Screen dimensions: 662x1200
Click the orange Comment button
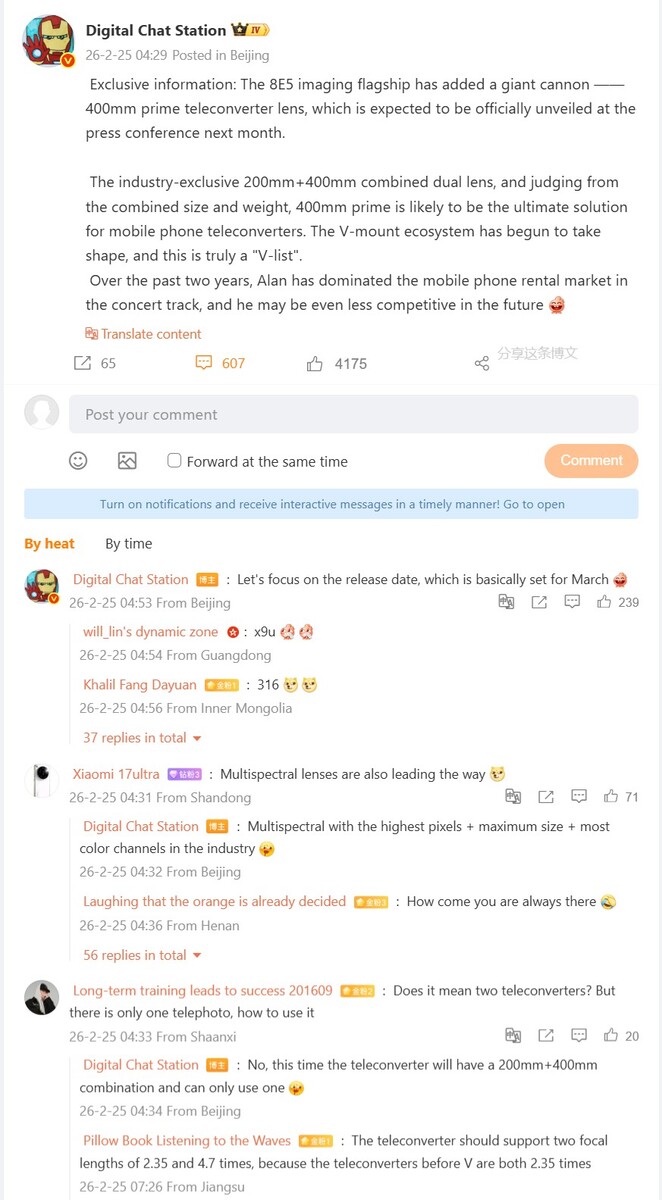591,461
